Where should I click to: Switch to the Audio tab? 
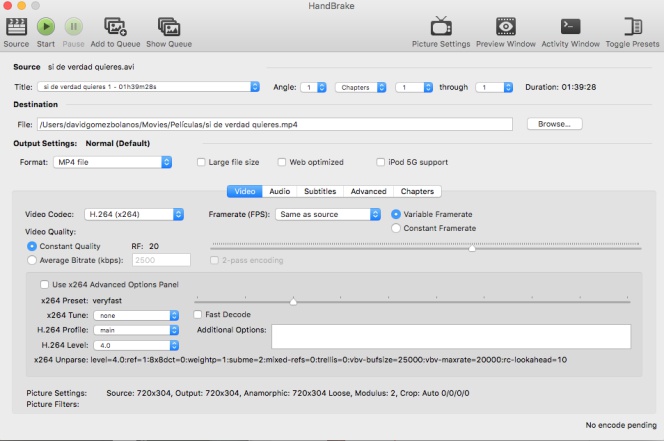tap(279, 191)
